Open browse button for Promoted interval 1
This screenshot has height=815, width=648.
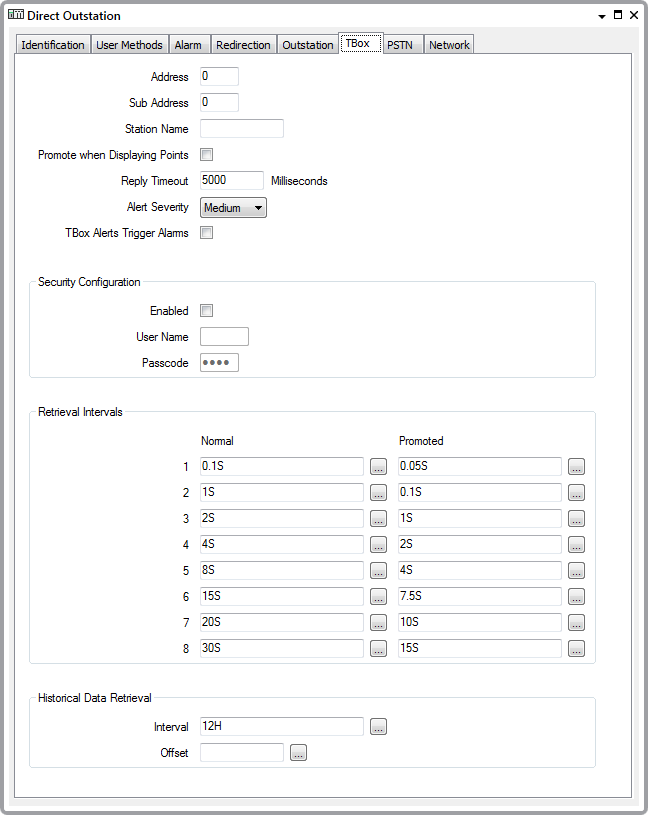pos(576,467)
